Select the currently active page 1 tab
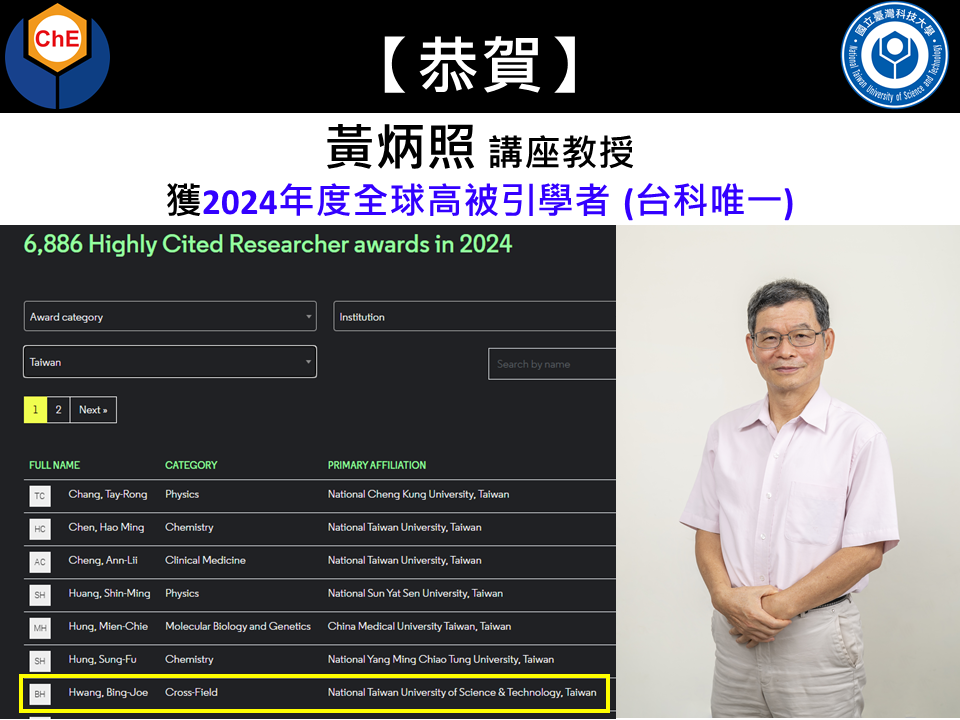 [35, 409]
